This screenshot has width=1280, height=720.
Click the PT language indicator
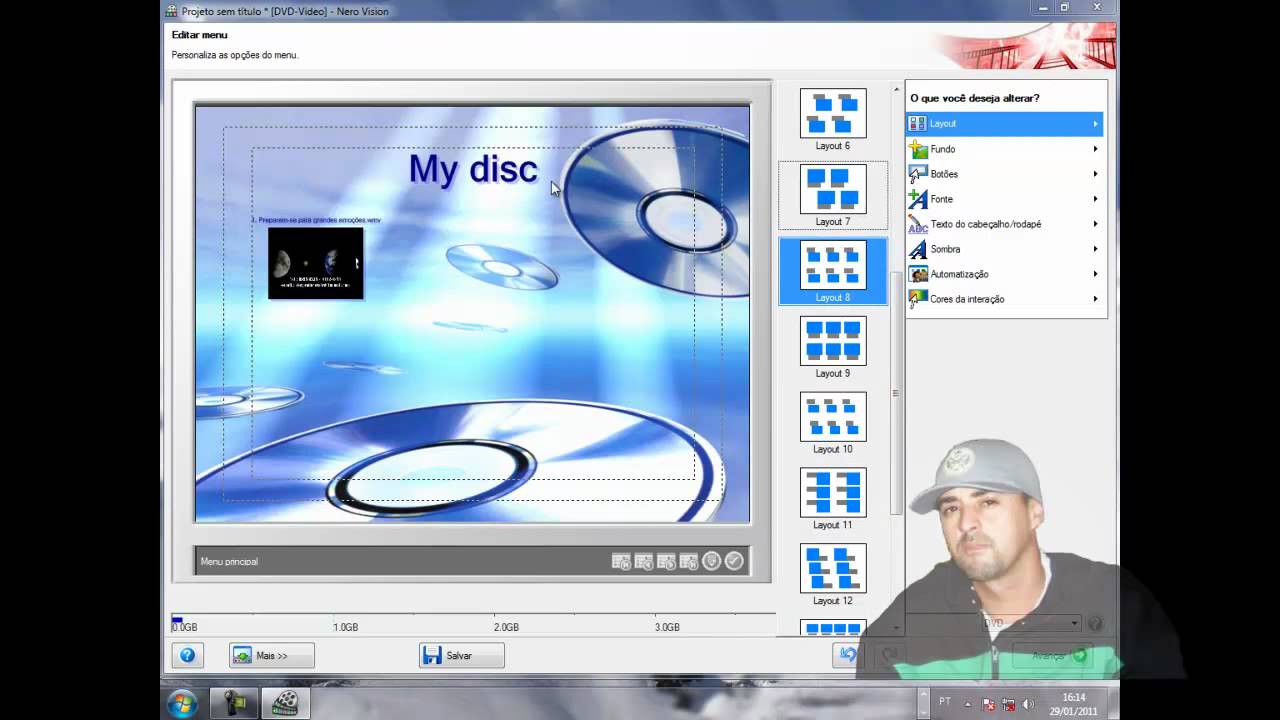pos(945,702)
